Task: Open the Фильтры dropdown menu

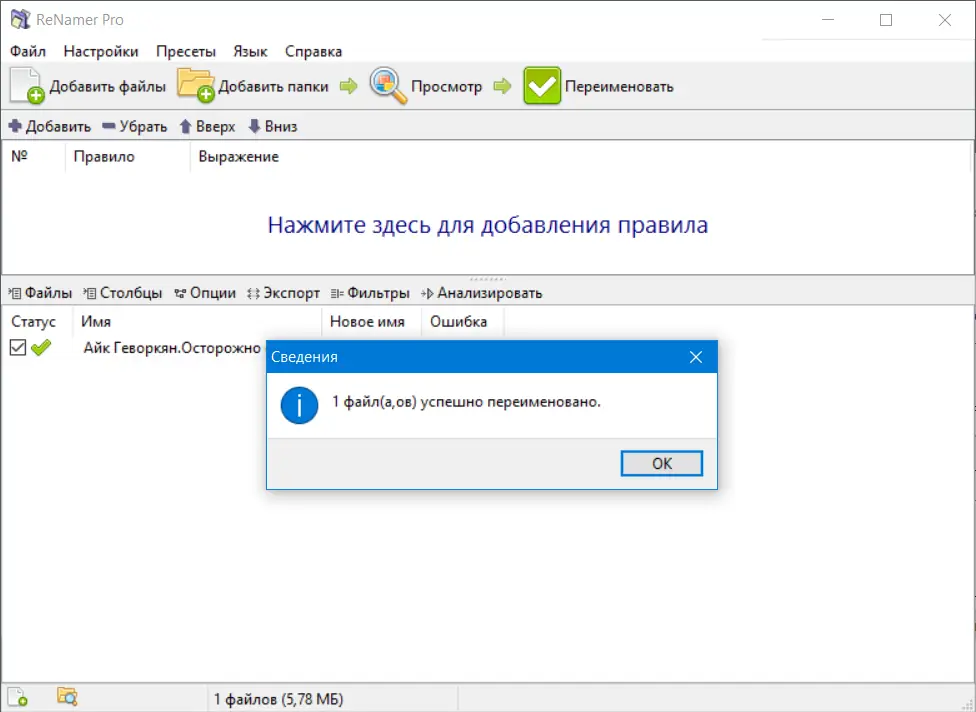Action: coord(371,293)
